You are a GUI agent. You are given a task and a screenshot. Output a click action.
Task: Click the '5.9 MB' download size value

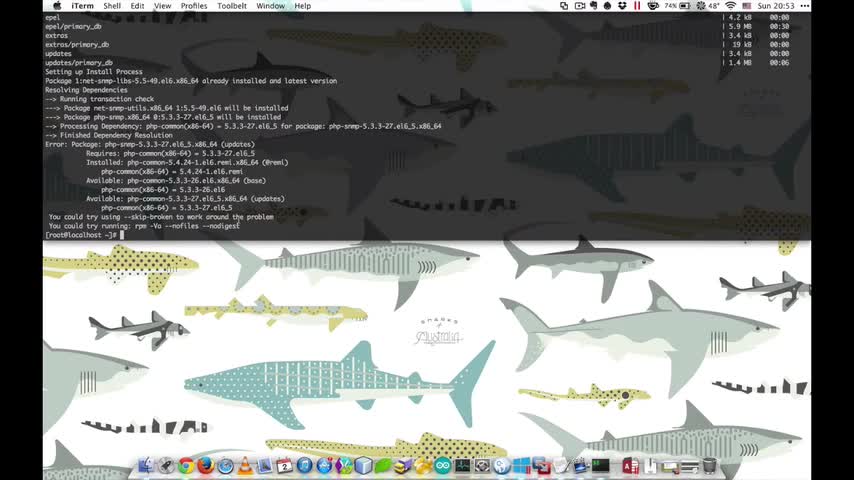pos(740,26)
